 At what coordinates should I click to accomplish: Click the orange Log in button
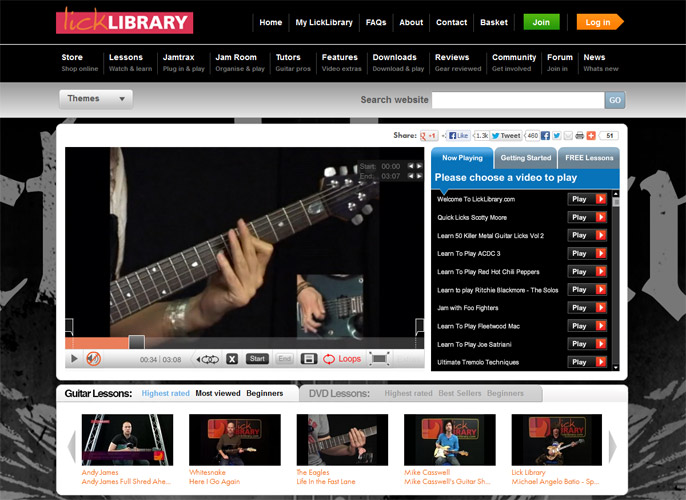click(599, 22)
